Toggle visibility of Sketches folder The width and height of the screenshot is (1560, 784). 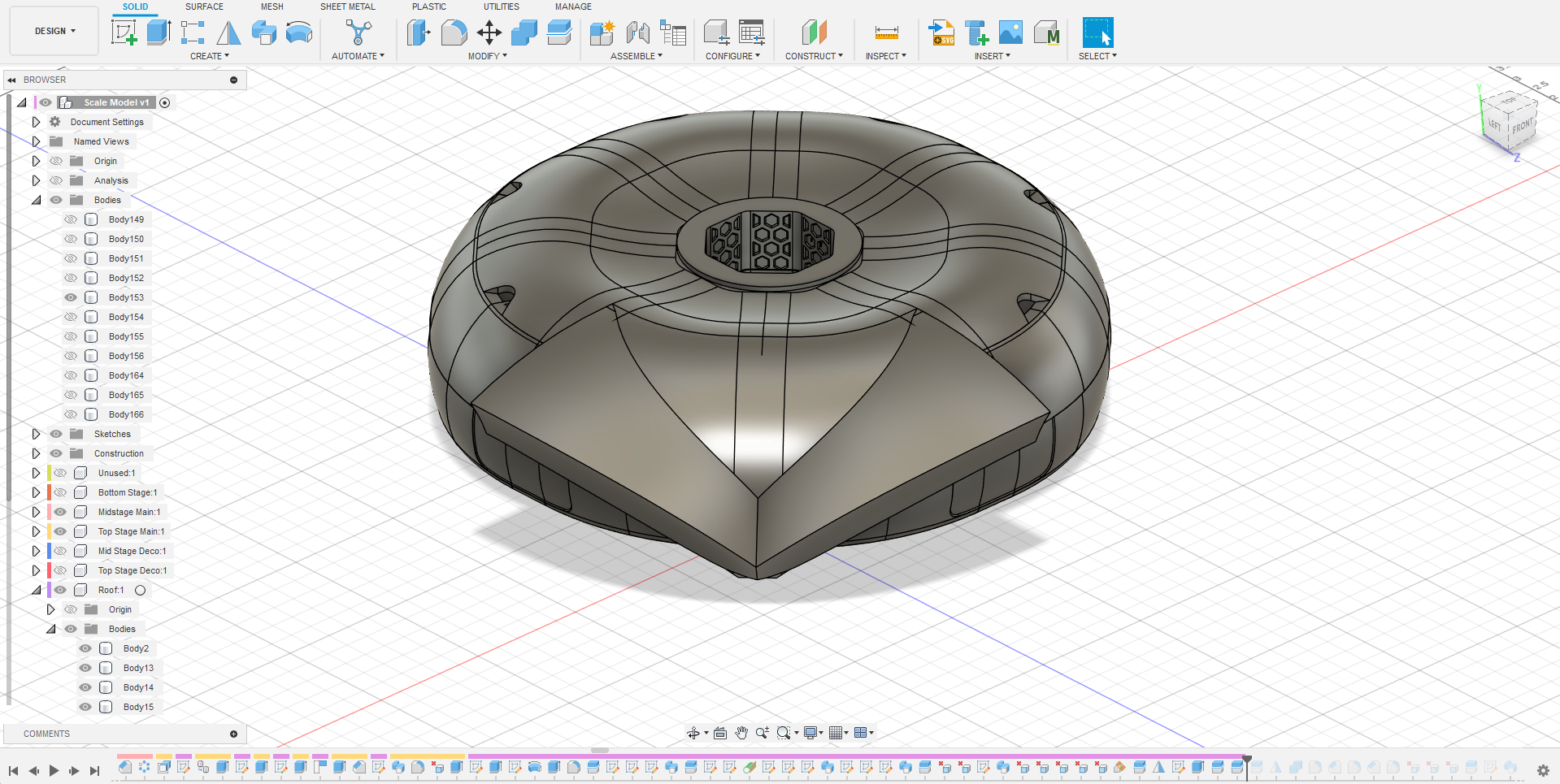(x=56, y=434)
